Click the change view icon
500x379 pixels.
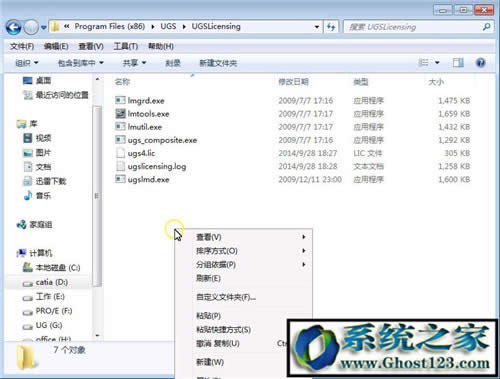424,63
